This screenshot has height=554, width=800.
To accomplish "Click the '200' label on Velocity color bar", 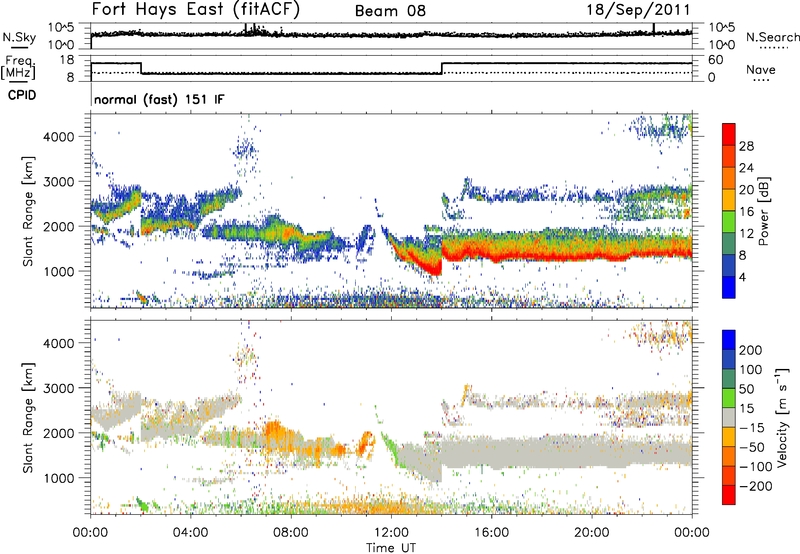I will coord(751,350).
